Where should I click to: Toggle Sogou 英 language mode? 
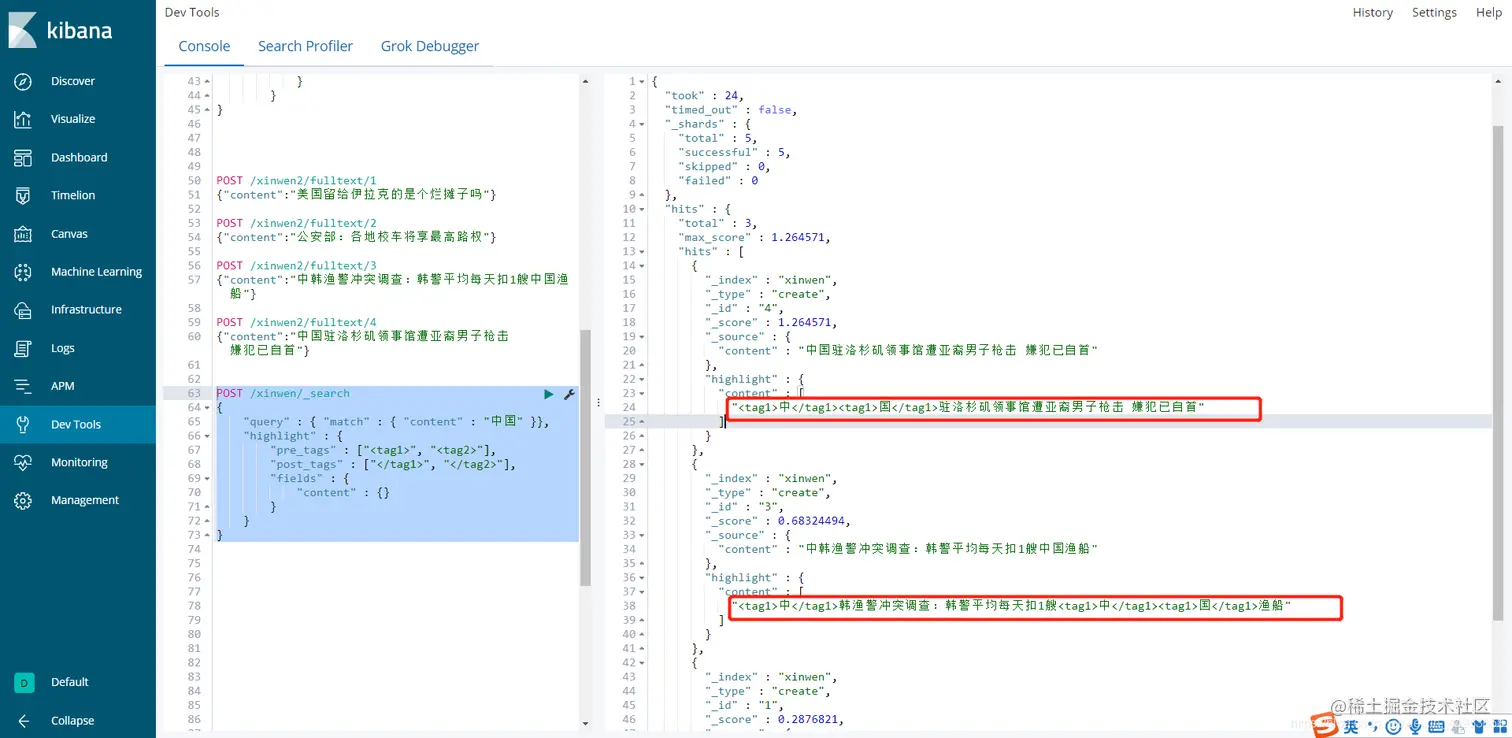1351,727
